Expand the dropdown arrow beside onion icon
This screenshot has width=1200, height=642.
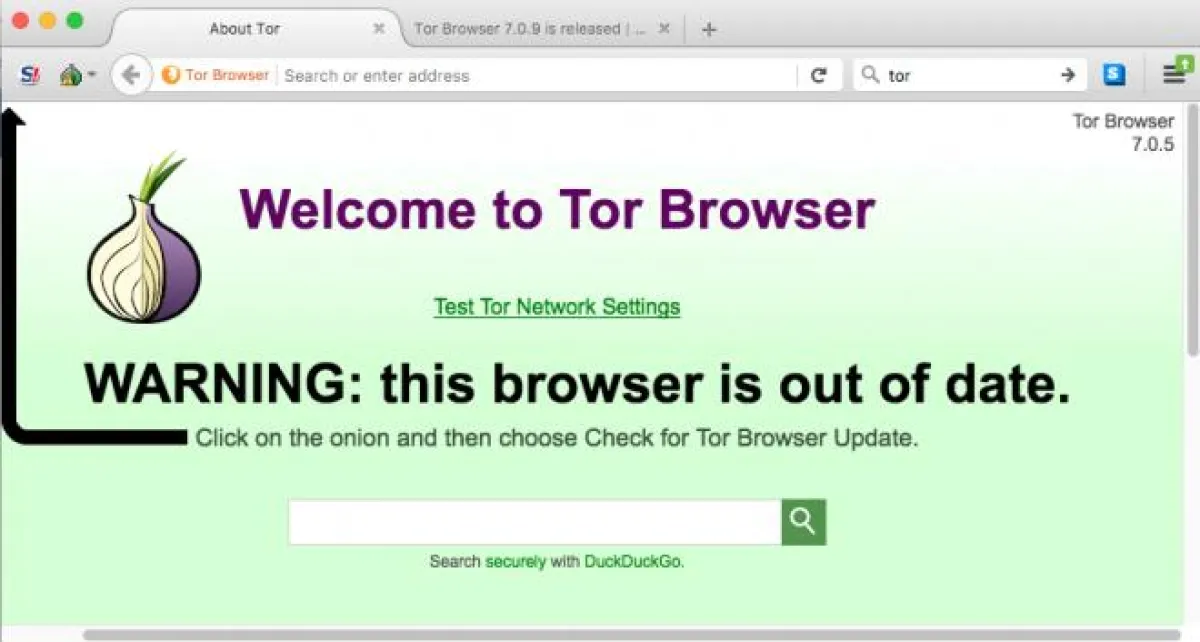point(91,75)
